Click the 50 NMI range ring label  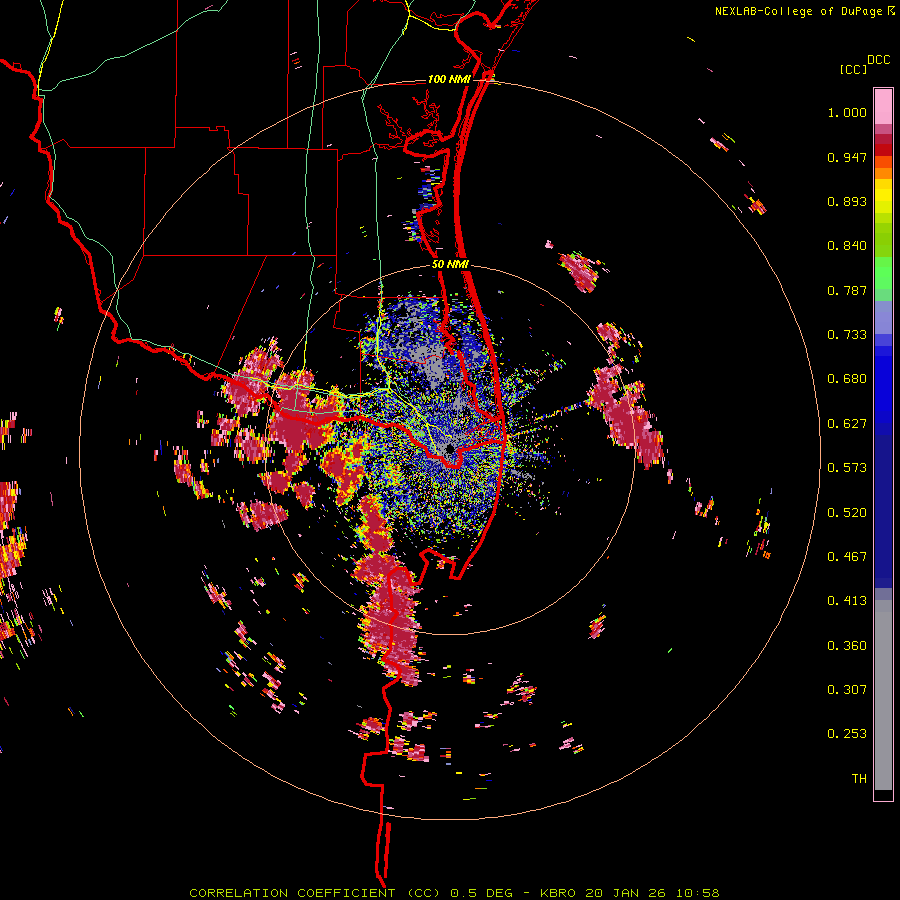pos(450,265)
